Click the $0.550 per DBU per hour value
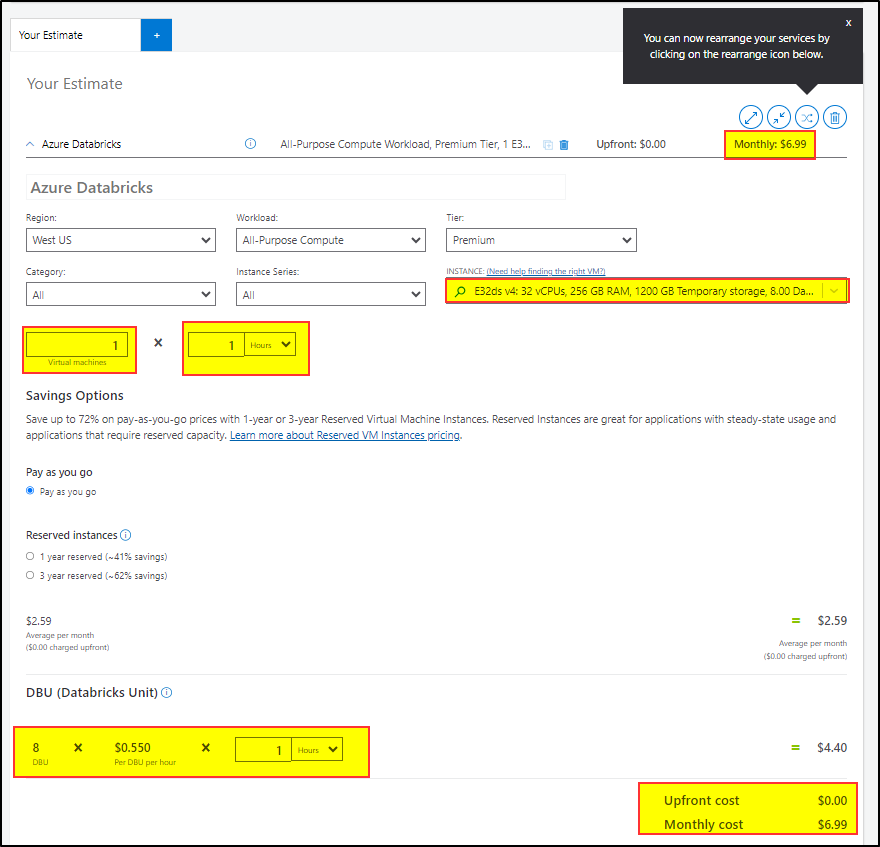This screenshot has height=847, width=880. pyautogui.click(x=132, y=748)
